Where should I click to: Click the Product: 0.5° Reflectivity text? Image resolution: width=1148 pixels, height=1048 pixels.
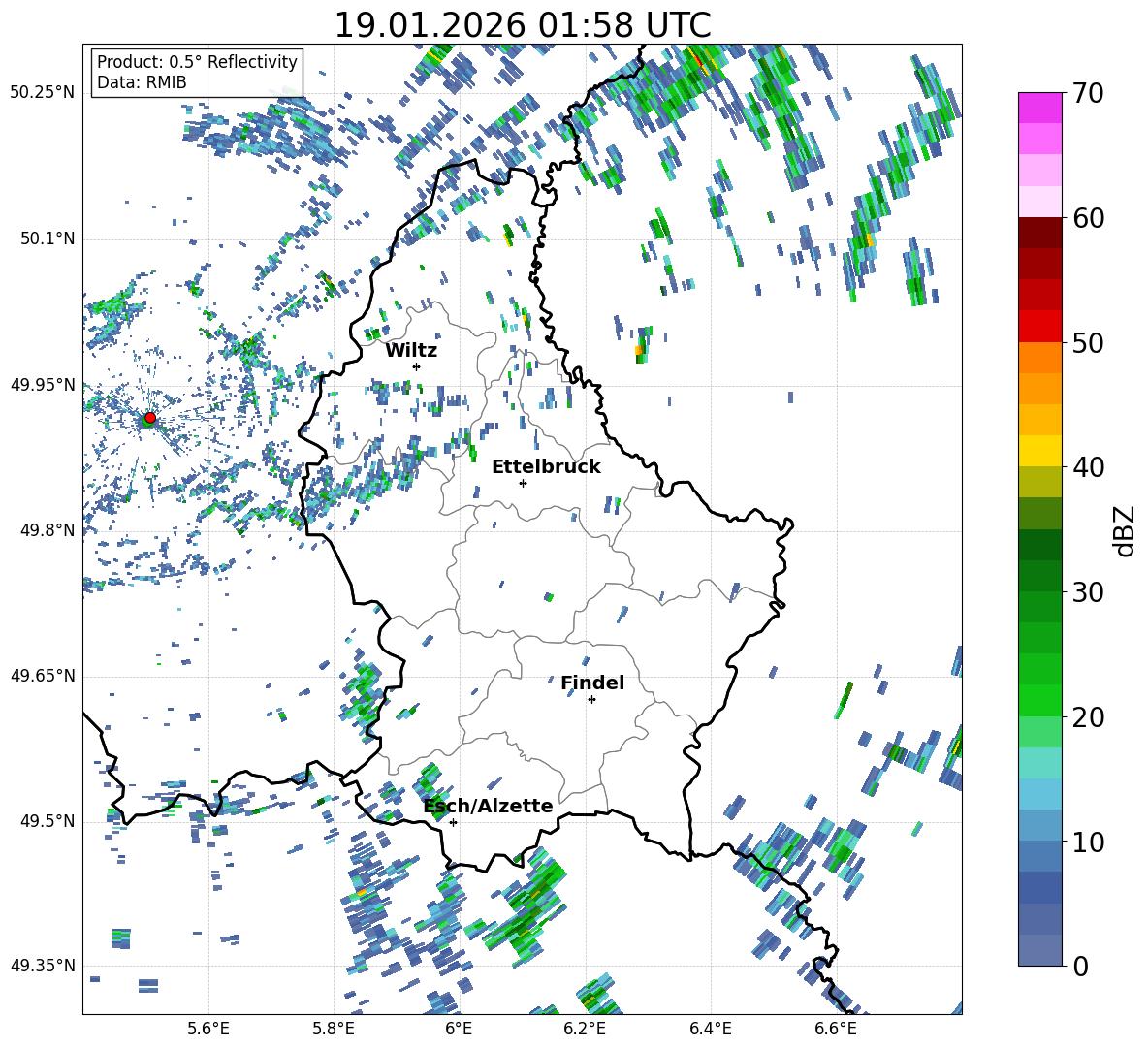click(x=197, y=61)
